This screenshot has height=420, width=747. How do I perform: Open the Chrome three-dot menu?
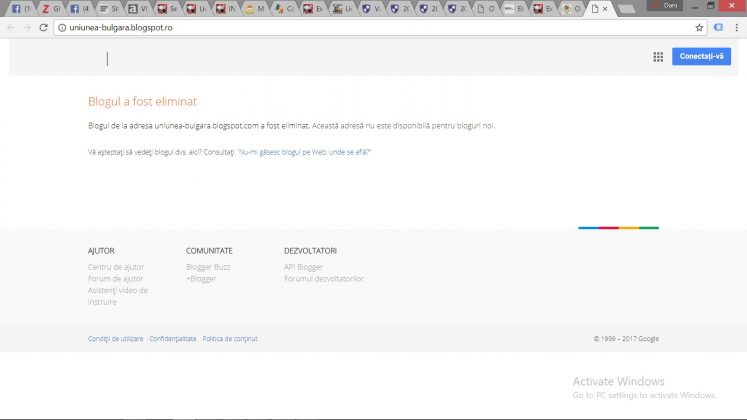click(x=736, y=27)
